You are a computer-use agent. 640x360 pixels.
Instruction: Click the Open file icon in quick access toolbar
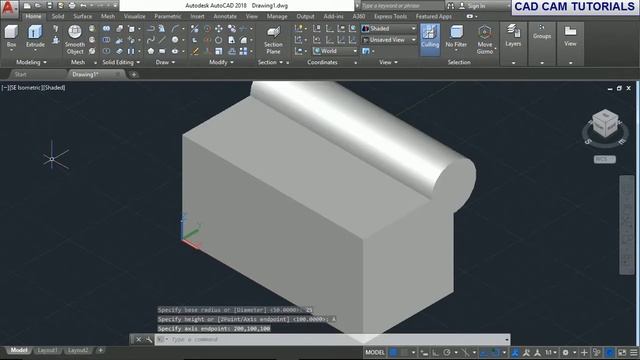point(38,6)
